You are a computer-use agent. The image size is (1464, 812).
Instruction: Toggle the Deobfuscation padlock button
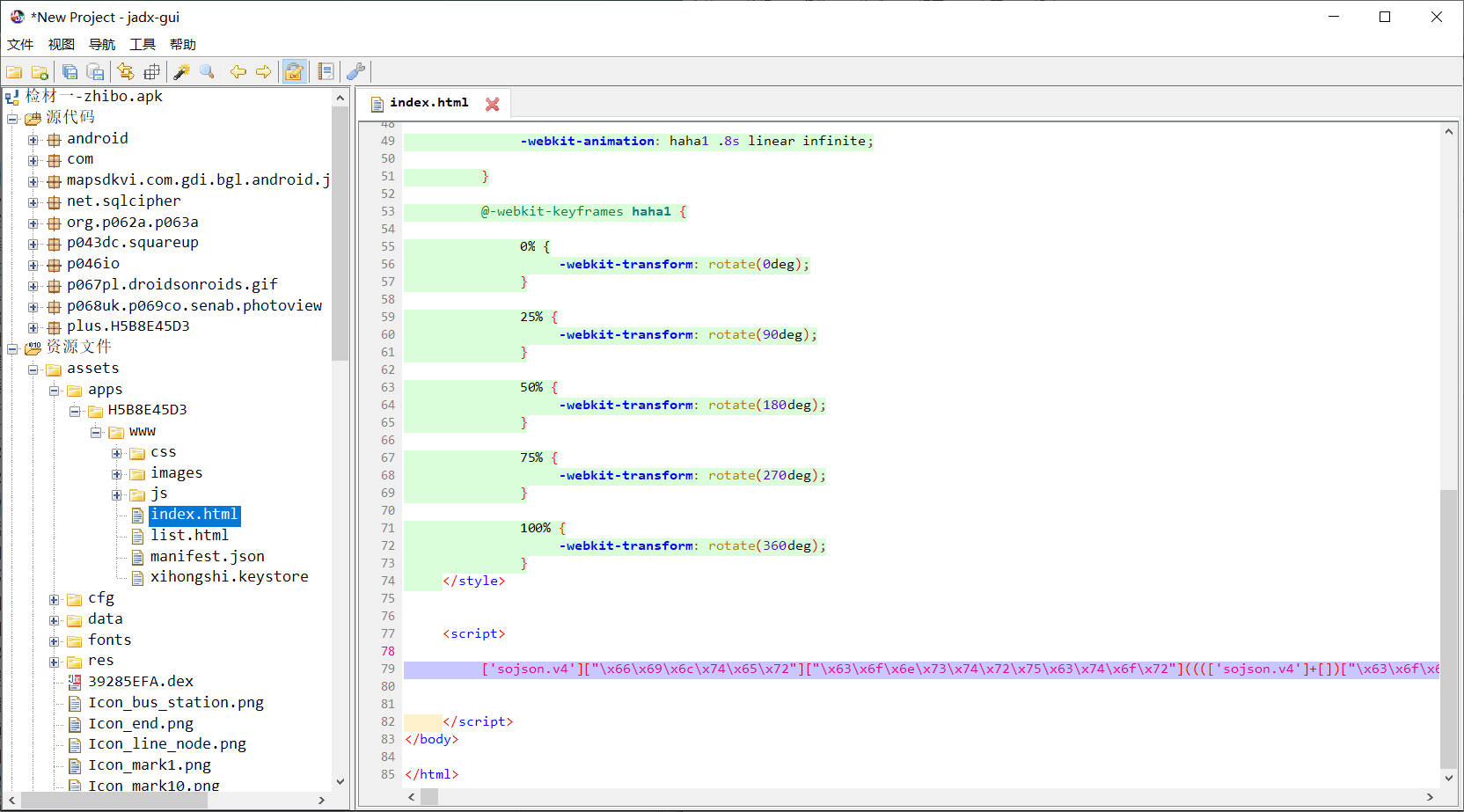click(x=294, y=72)
